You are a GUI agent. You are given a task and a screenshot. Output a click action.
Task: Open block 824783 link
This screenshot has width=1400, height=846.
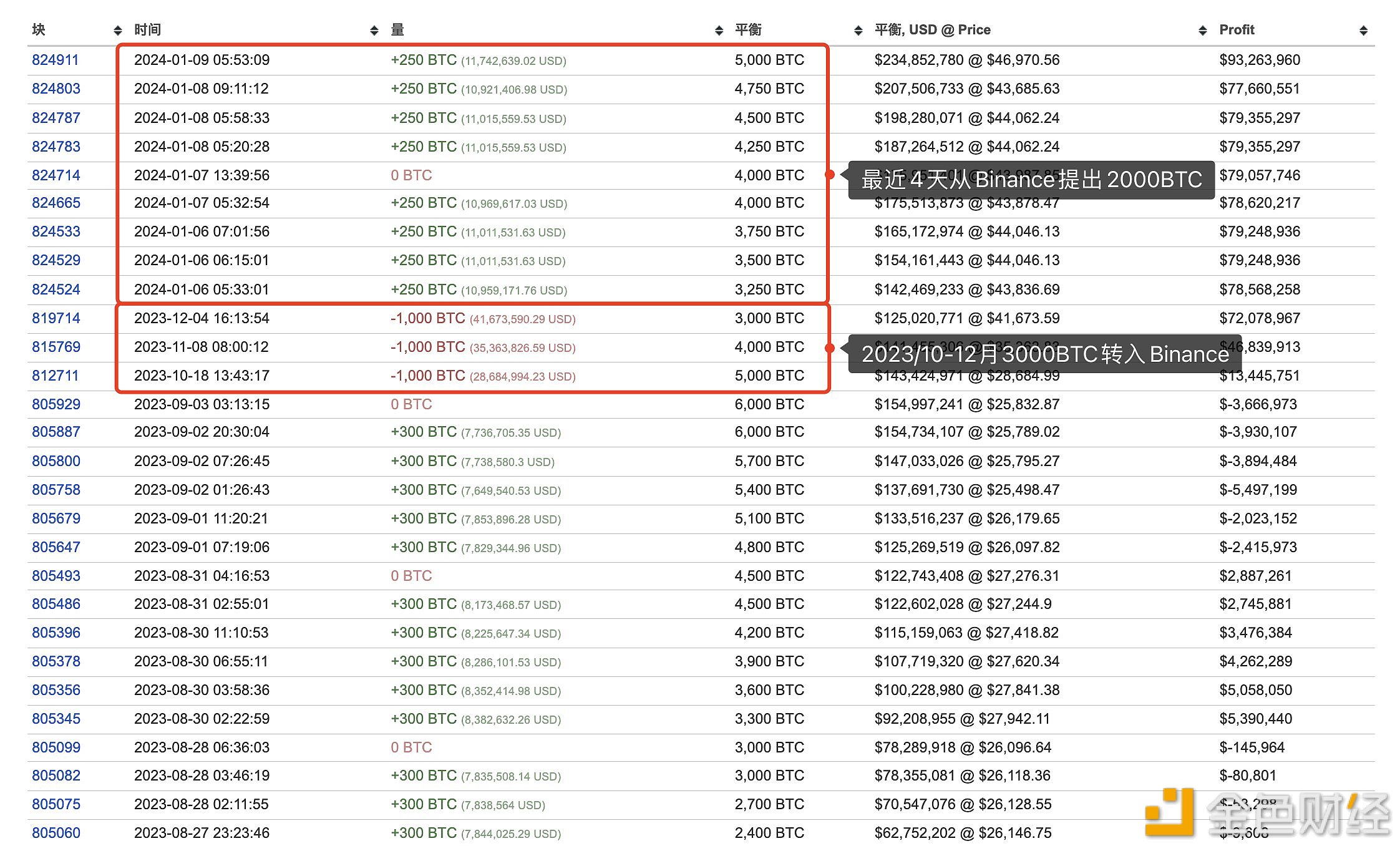[x=56, y=147]
